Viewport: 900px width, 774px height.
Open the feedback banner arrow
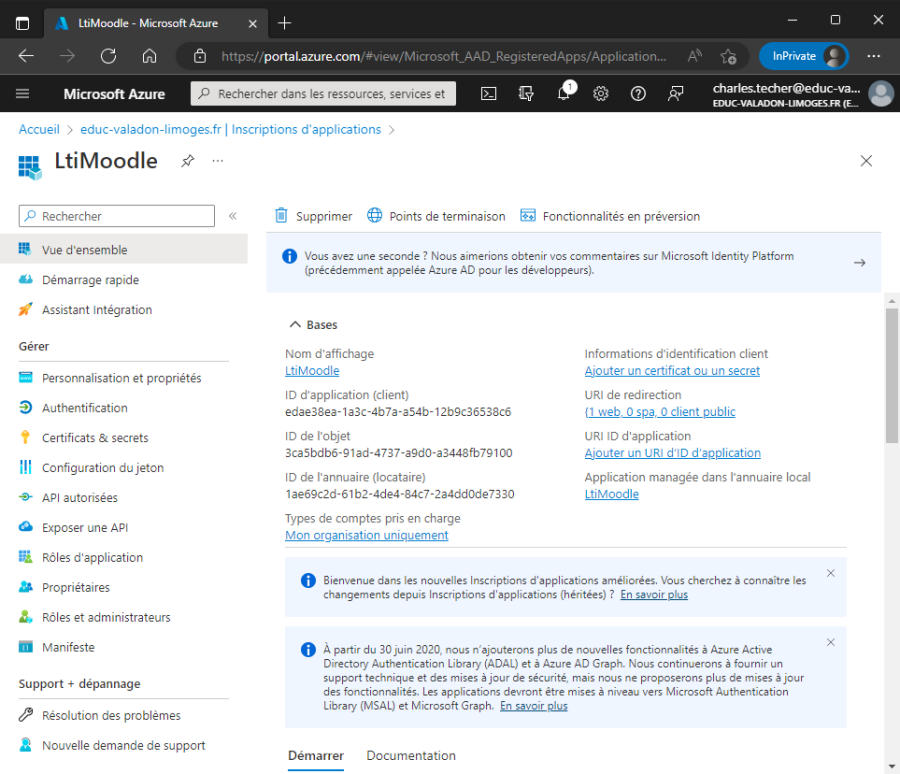pos(859,262)
